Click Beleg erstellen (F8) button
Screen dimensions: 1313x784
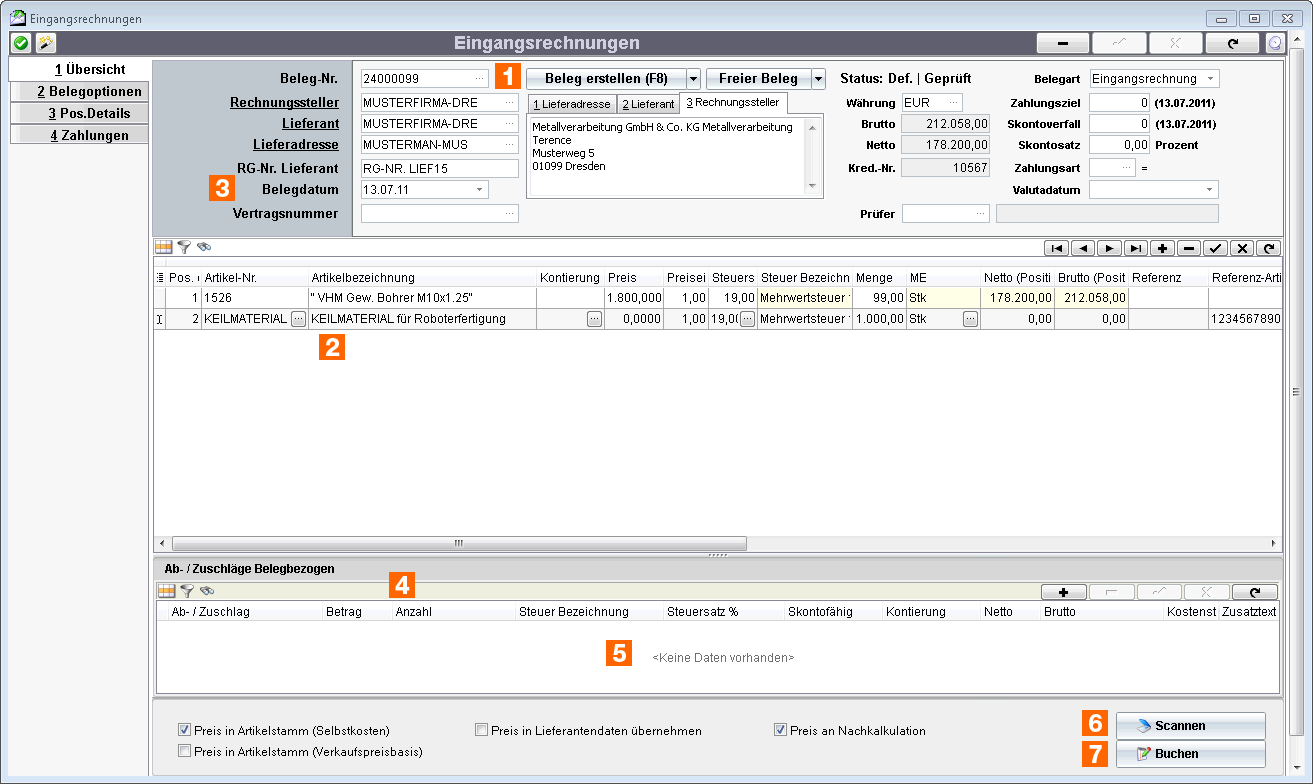(x=606, y=79)
